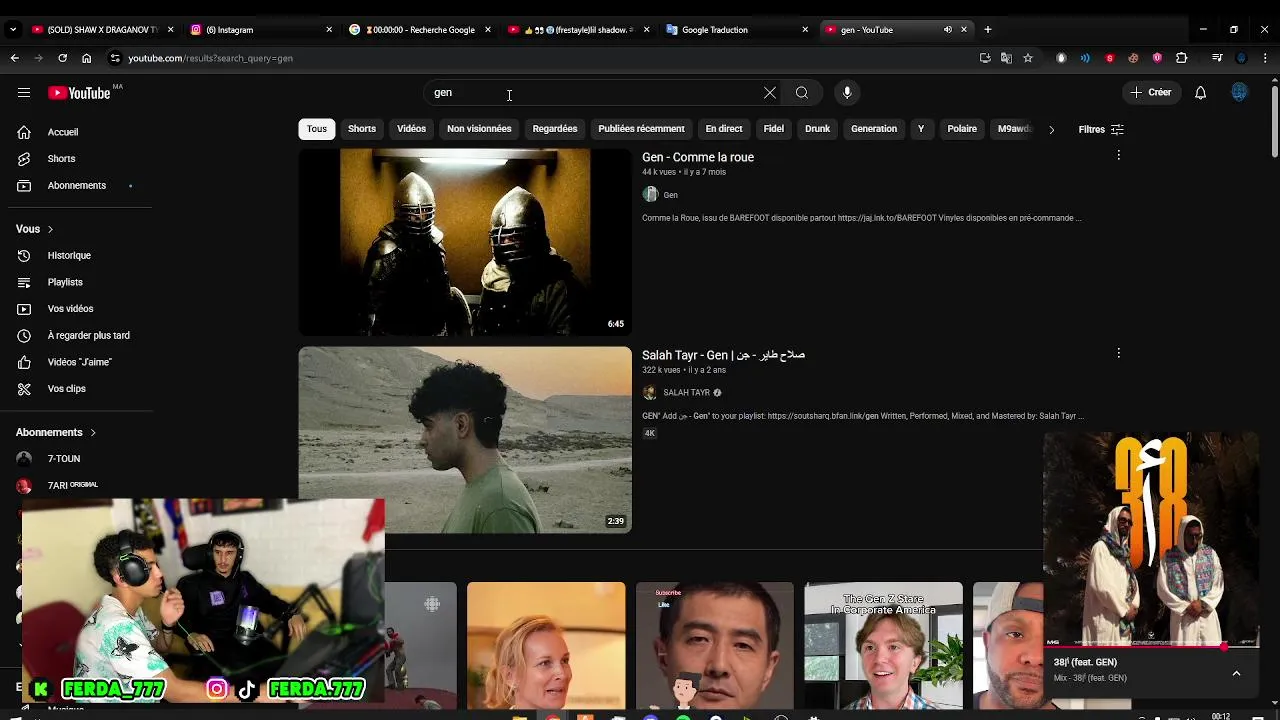
Task: Open more options for Gen - Comme la roue
Action: tap(1118, 155)
